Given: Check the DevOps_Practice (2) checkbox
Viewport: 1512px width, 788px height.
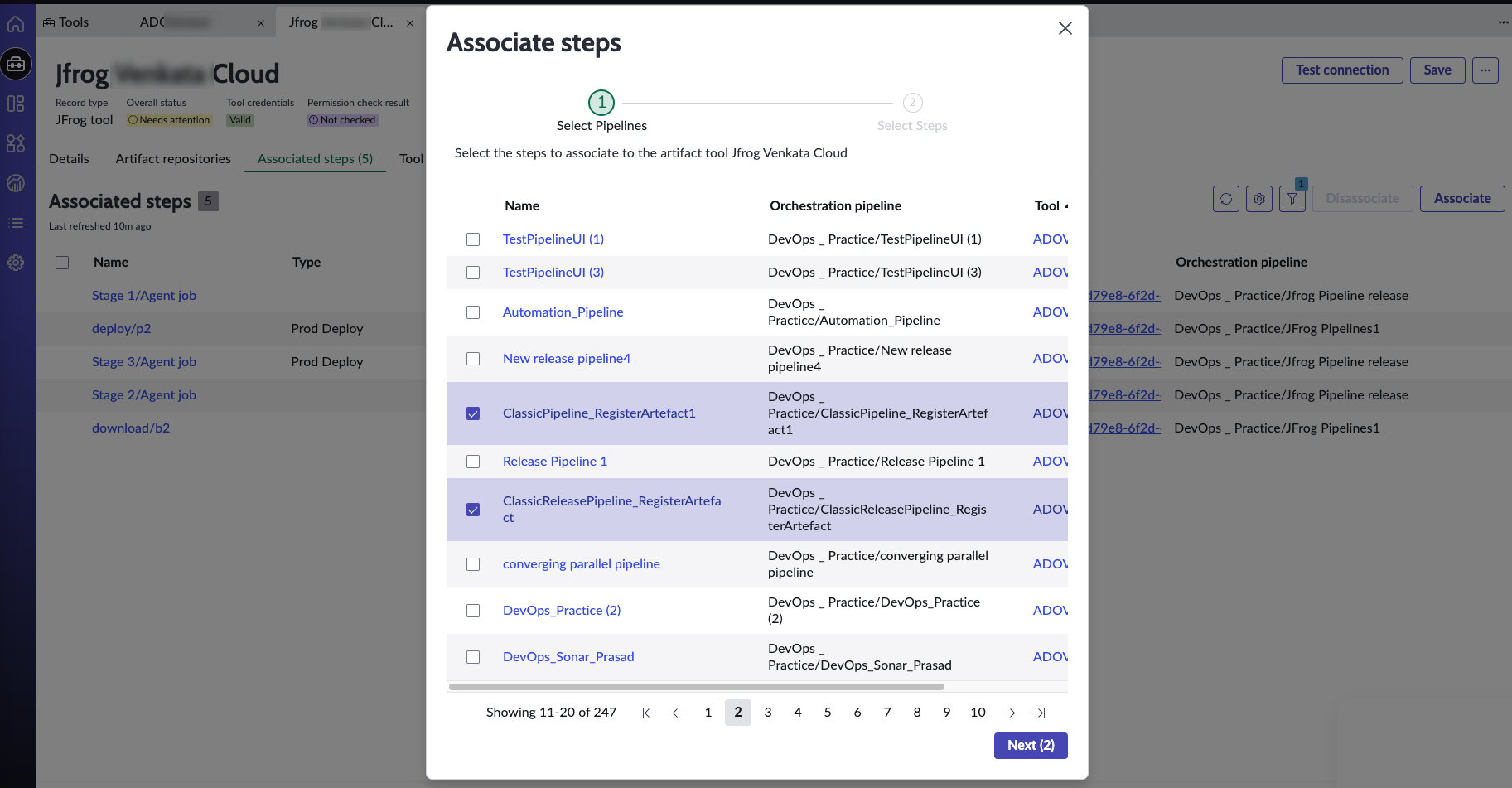Looking at the screenshot, I should click(473, 611).
